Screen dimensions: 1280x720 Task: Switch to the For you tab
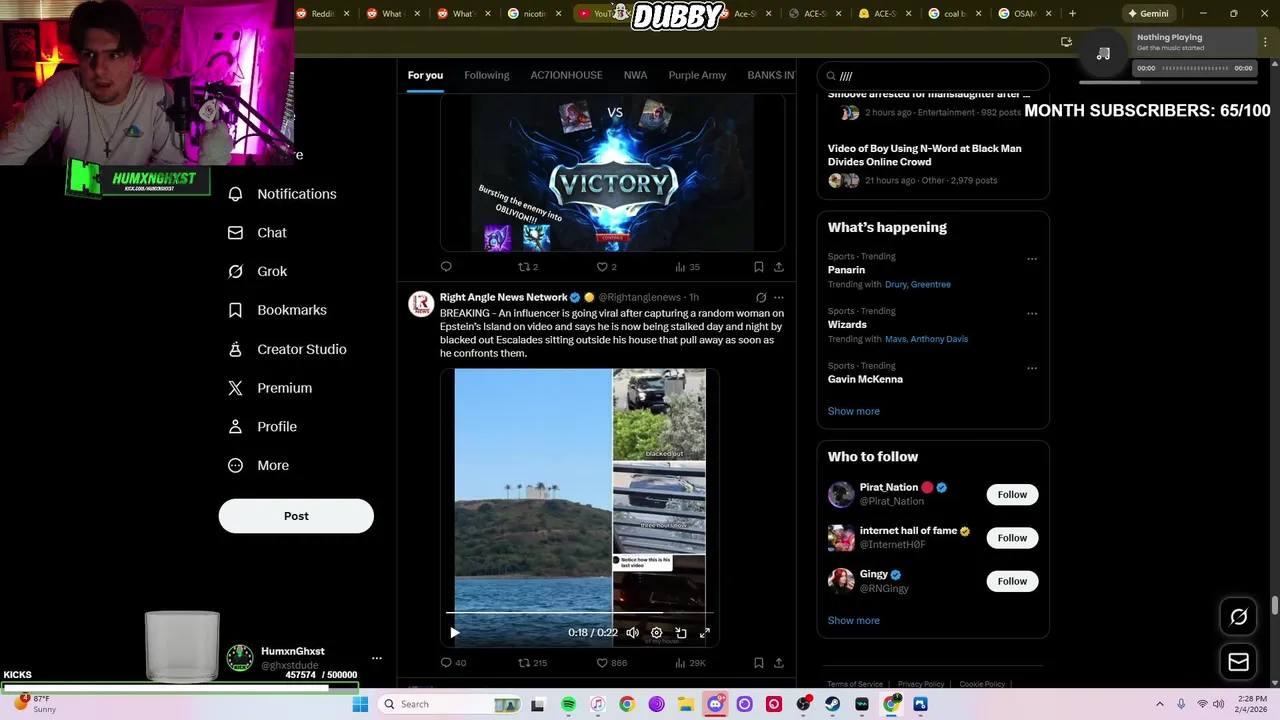tap(425, 75)
